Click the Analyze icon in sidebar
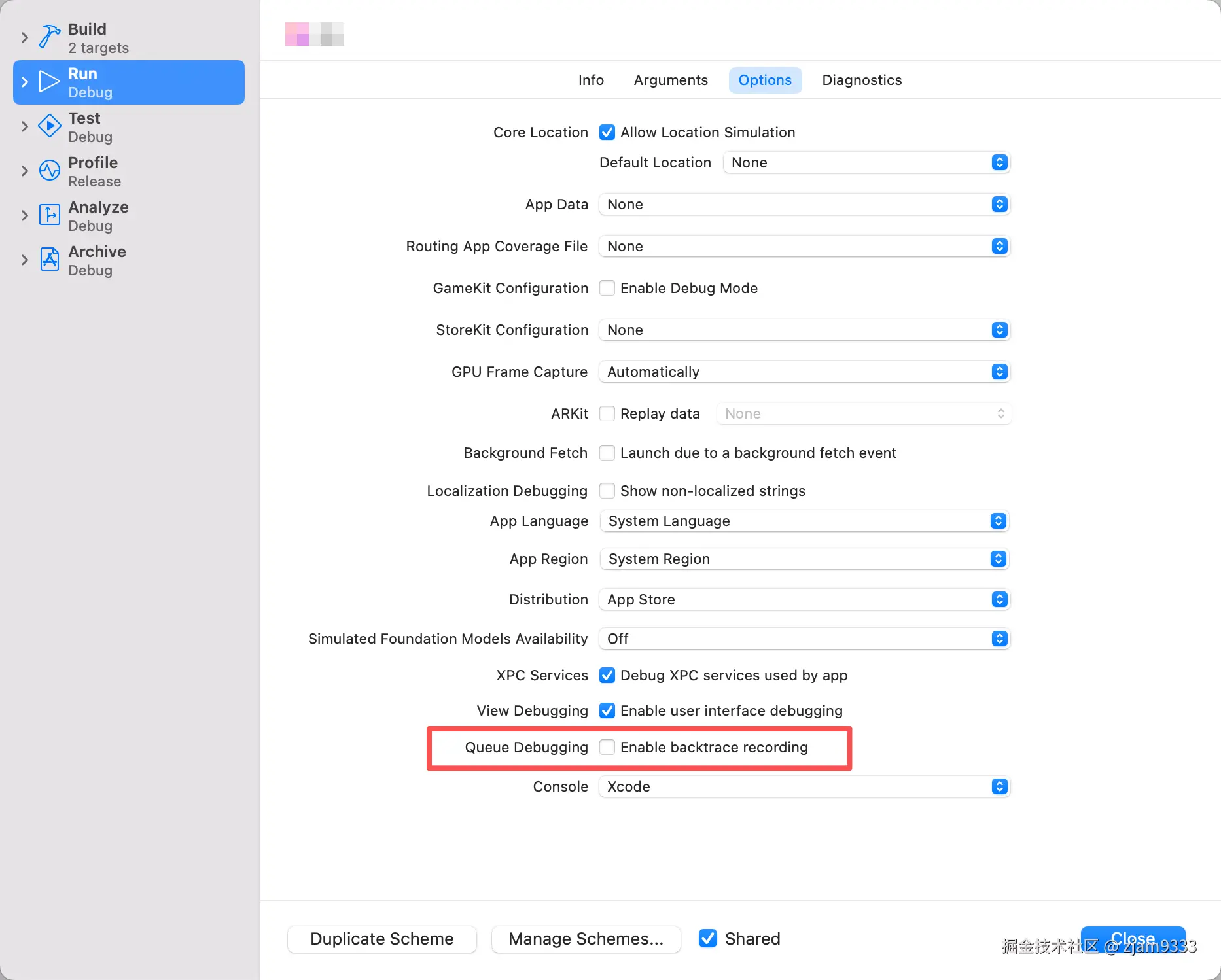This screenshot has width=1221, height=980. (49, 215)
